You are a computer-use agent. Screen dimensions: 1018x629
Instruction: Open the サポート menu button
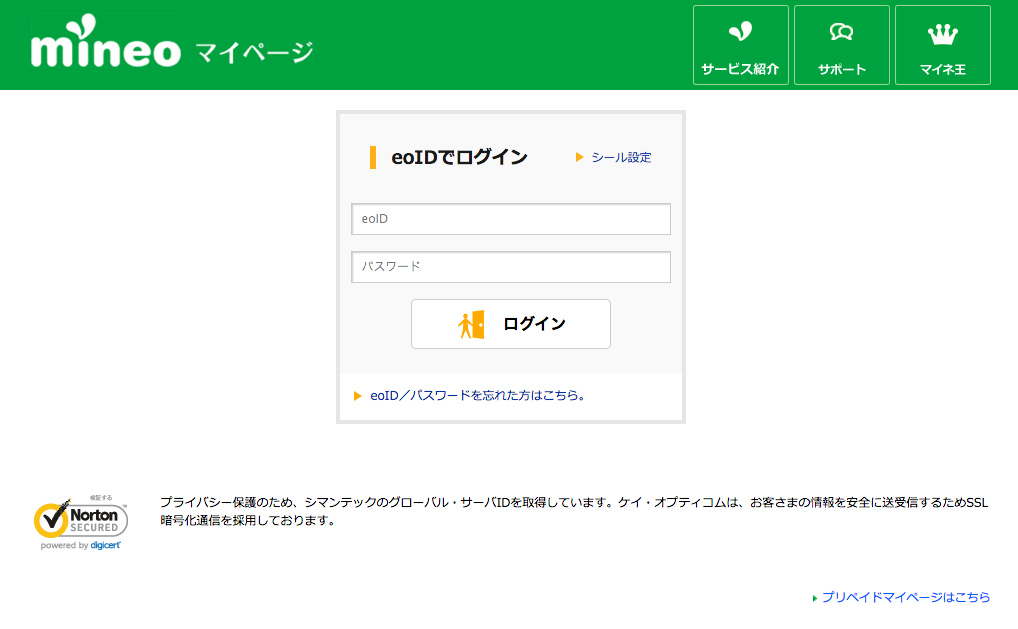pyautogui.click(x=842, y=45)
